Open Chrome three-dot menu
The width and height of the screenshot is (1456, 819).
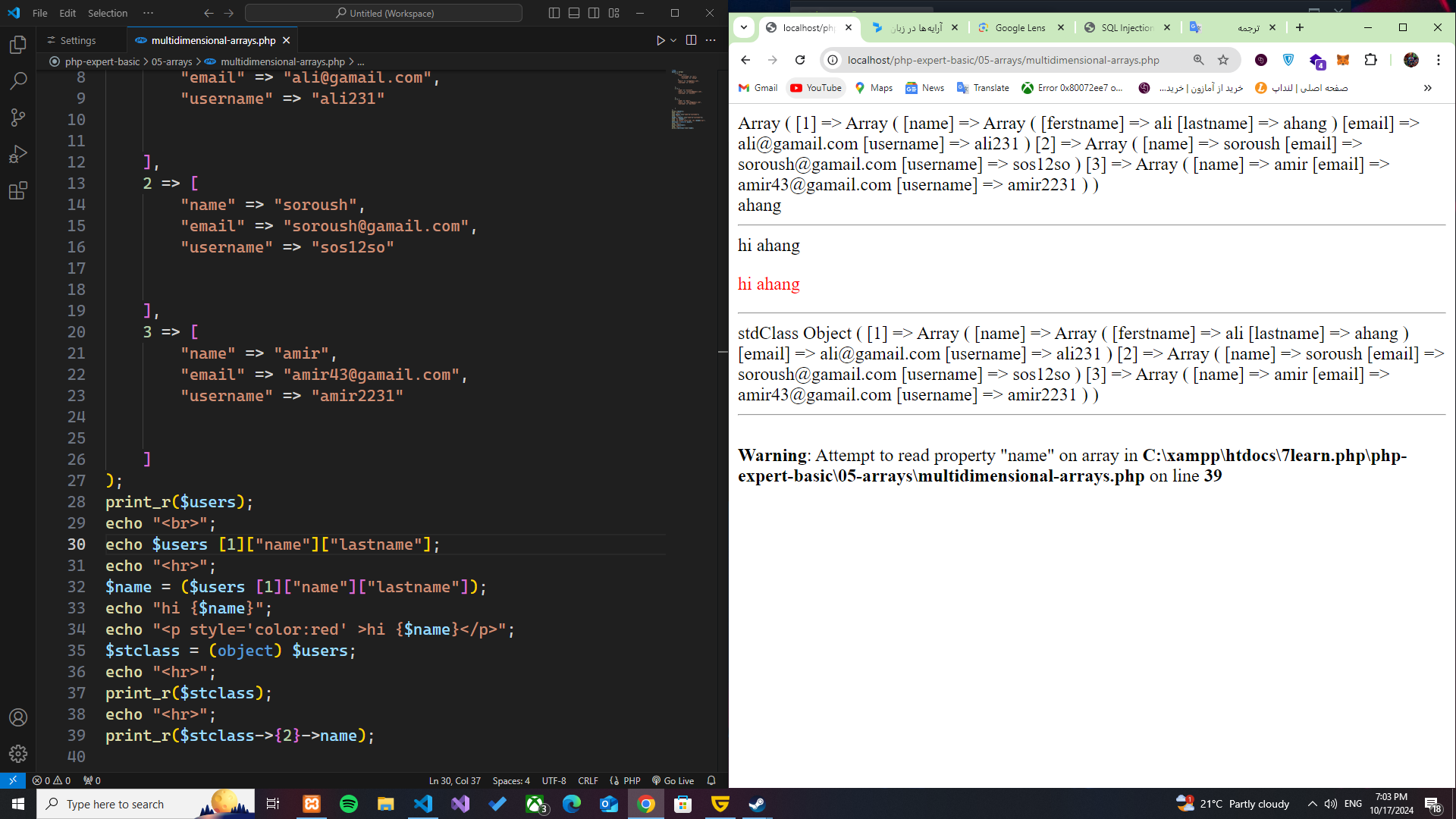click(x=1439, y=60)
